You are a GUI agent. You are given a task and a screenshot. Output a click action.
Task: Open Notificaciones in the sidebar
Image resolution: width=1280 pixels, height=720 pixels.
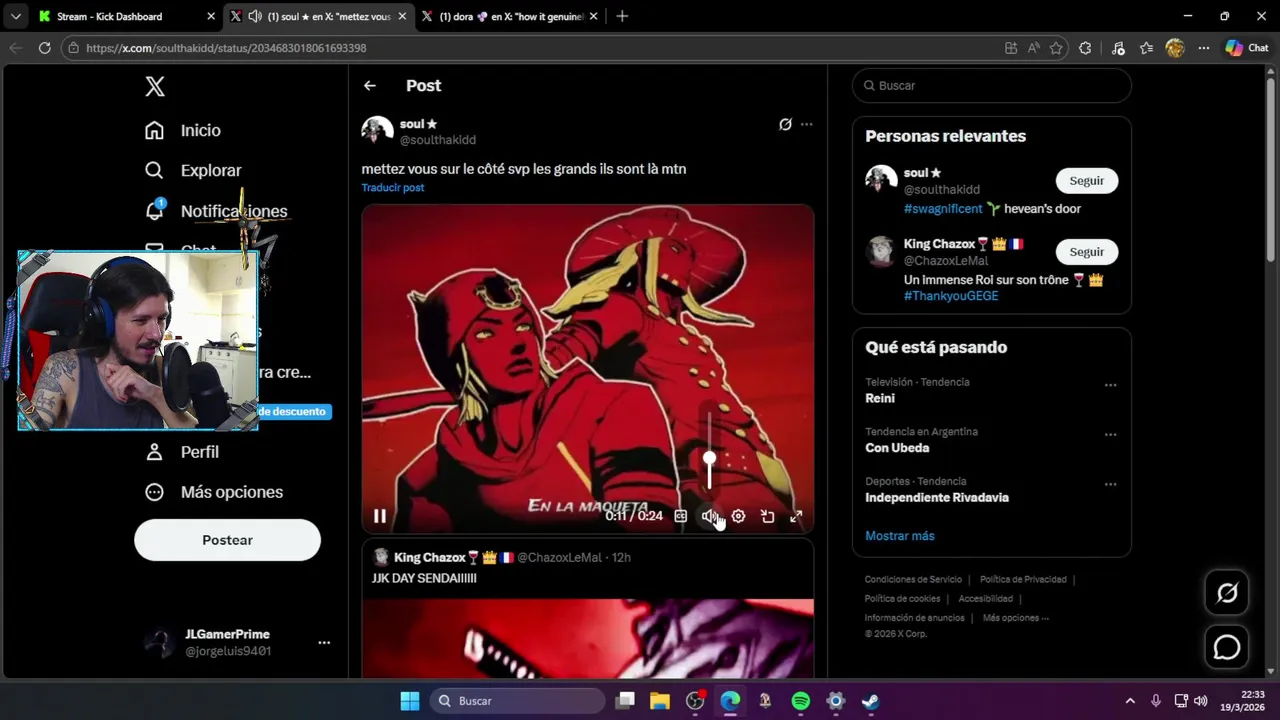pos(216,211)
